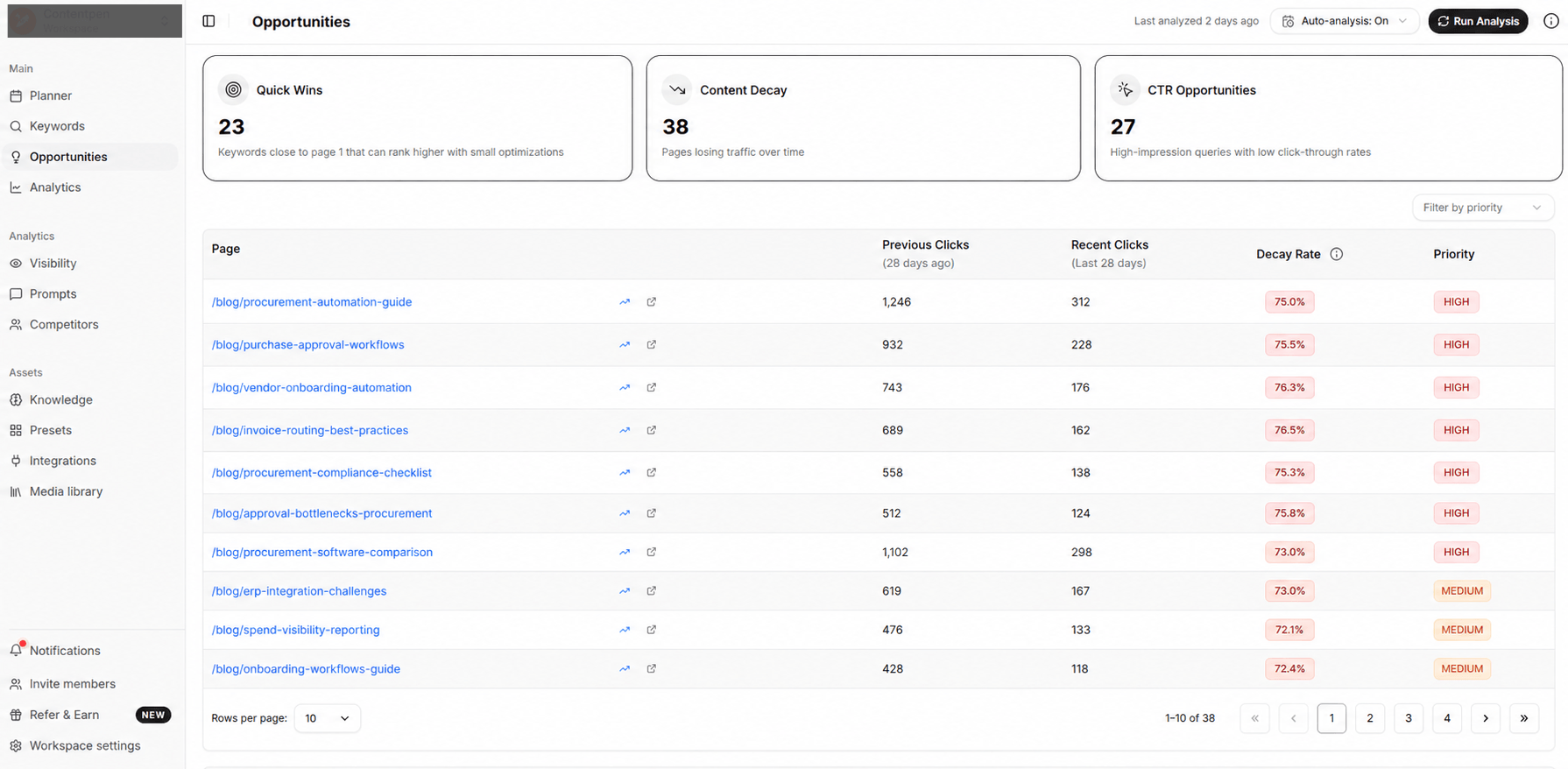Open the Filter by priority dropdown
Image resolution: width=1568 pixels, height=769 pixels.
tap(1483, 208)
